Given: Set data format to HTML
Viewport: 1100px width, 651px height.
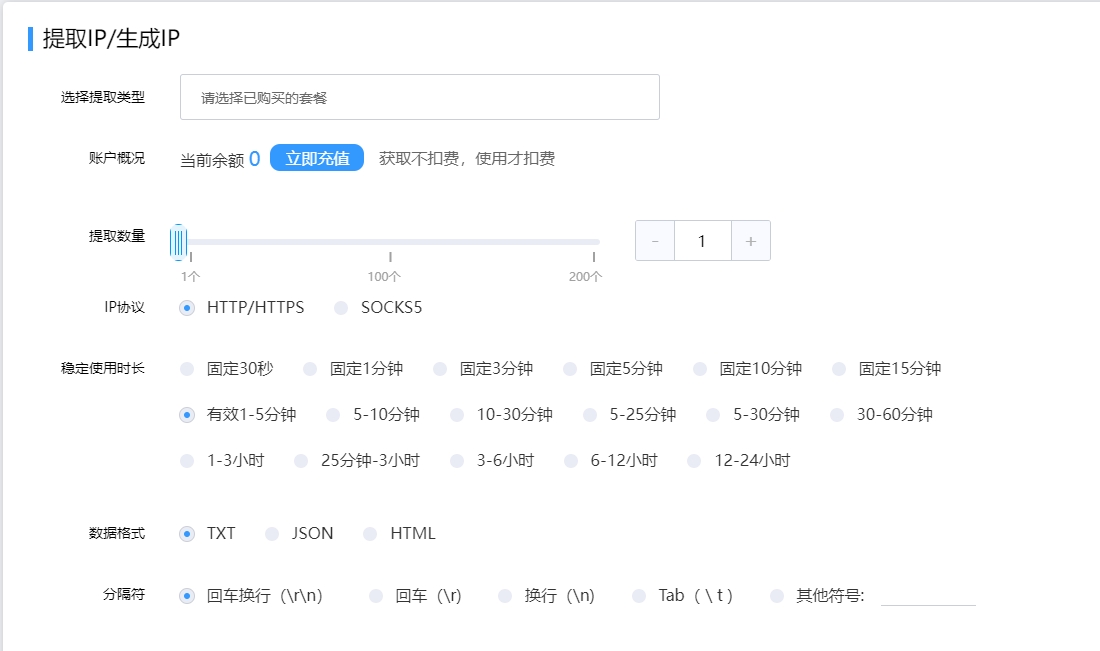Looking at the screenshot, I should pos(370,534).
